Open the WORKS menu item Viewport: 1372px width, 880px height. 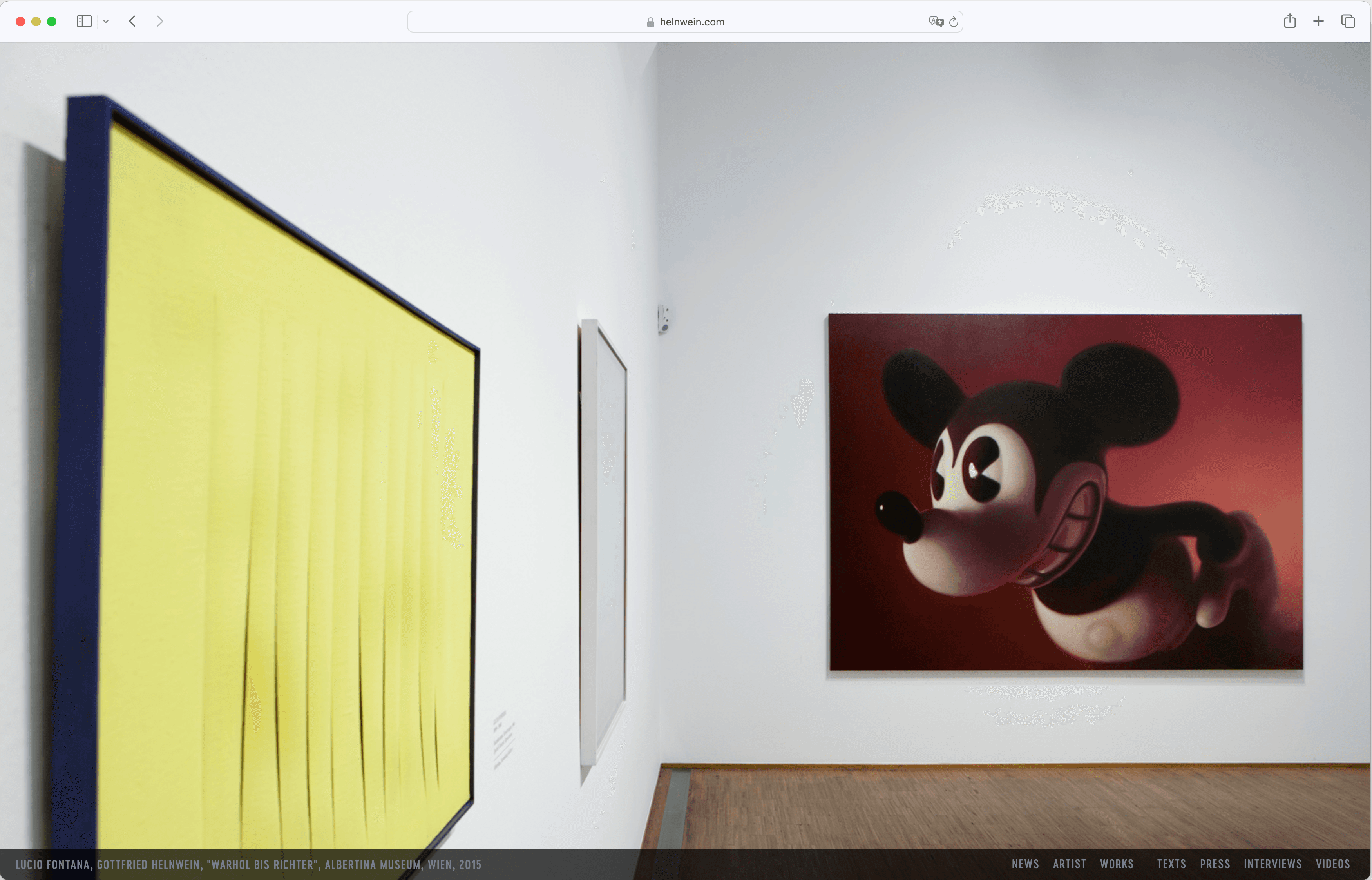pyautogui.click(x=1116, y=864)
